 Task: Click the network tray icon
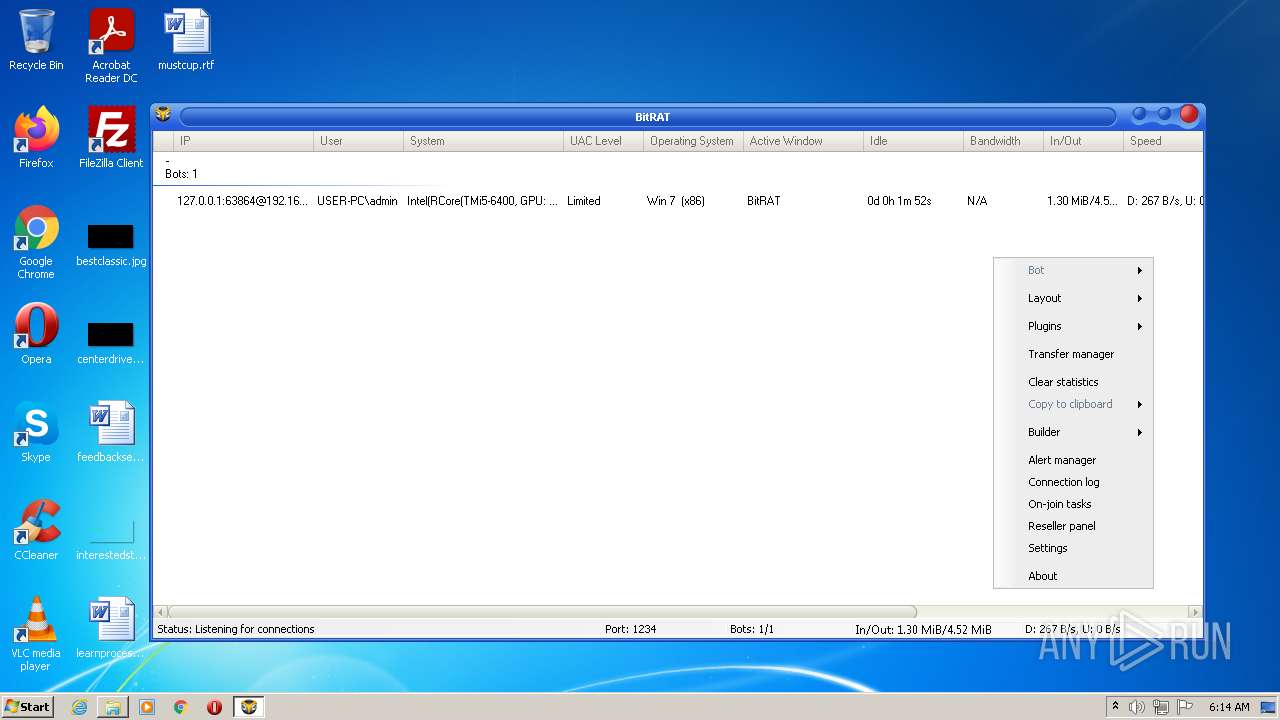(x=1160, y=707)
